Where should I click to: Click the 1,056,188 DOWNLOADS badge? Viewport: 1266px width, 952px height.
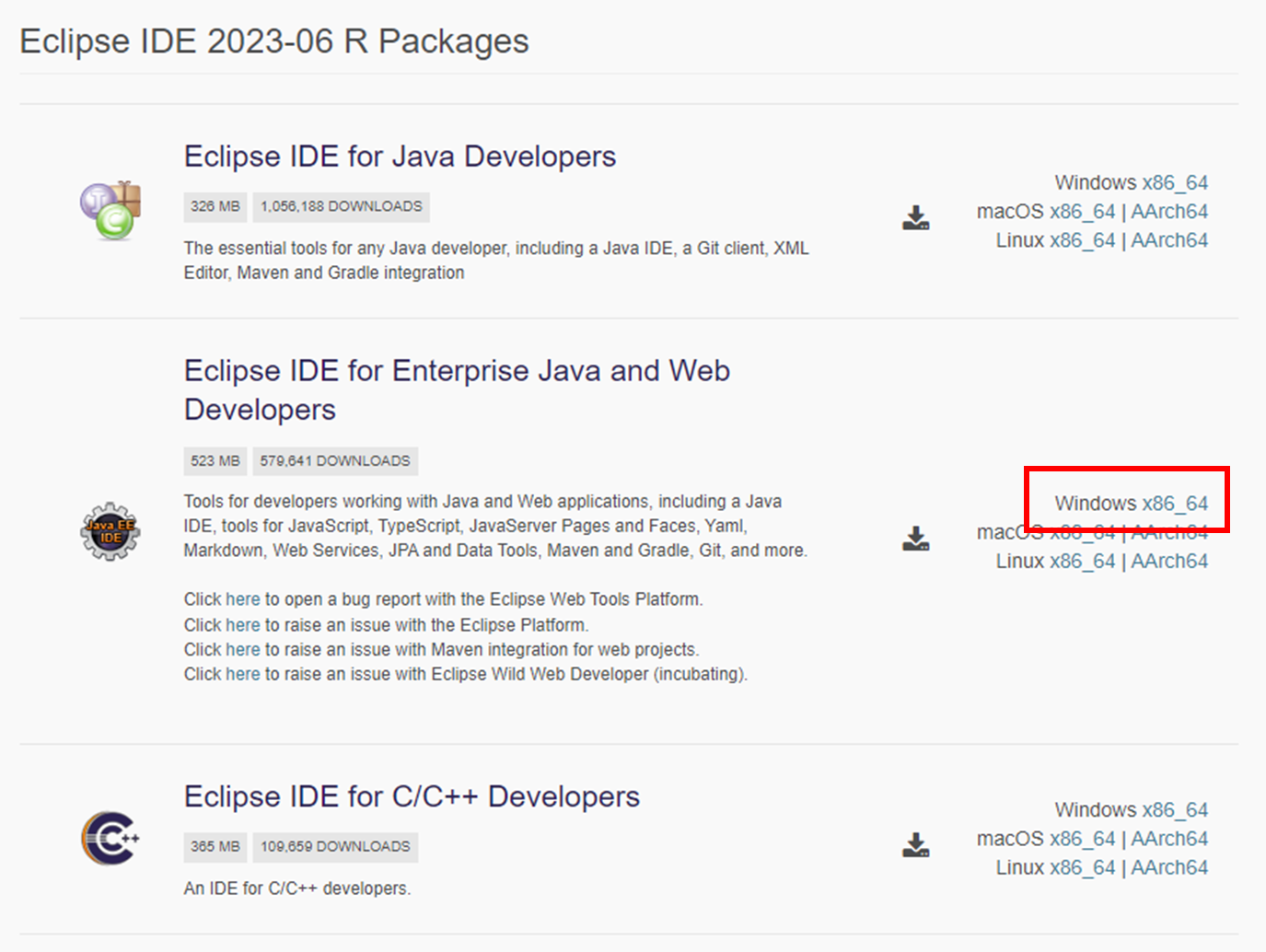341,206
